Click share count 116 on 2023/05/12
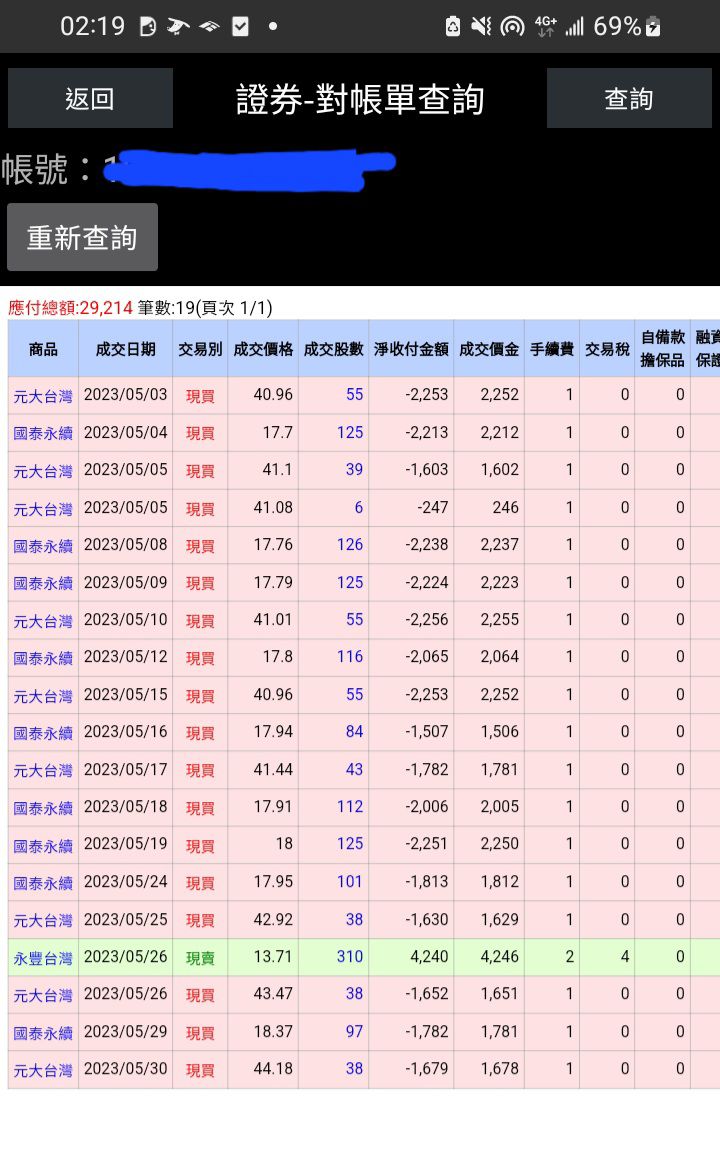 click(349, 656)
